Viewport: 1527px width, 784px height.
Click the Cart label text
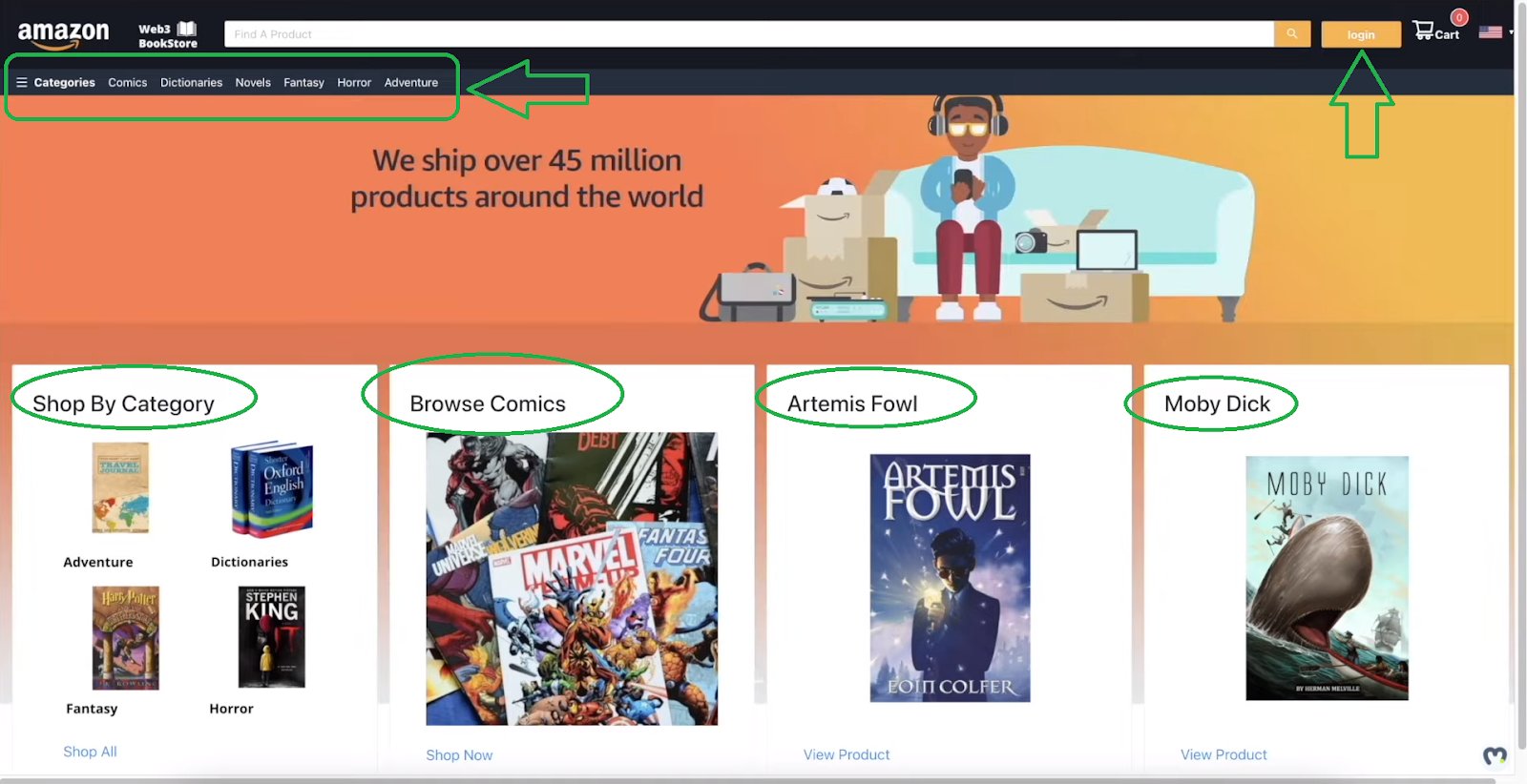1447,35
